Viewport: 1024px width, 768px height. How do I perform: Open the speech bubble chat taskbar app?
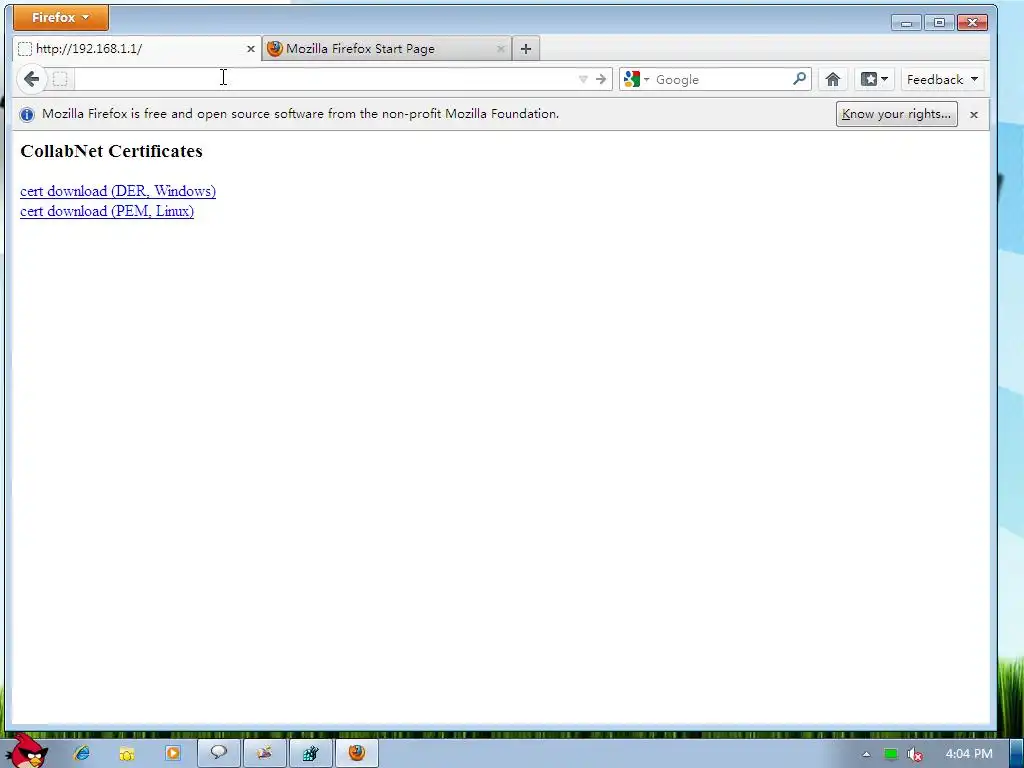pos(219,753)
